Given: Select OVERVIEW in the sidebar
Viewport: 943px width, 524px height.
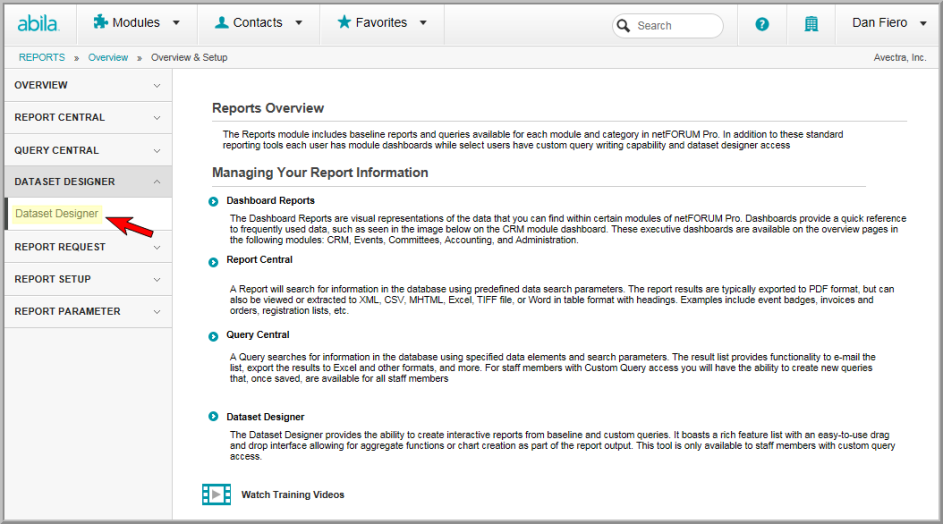Looking at the screenshot, I should tap(88, 85).
